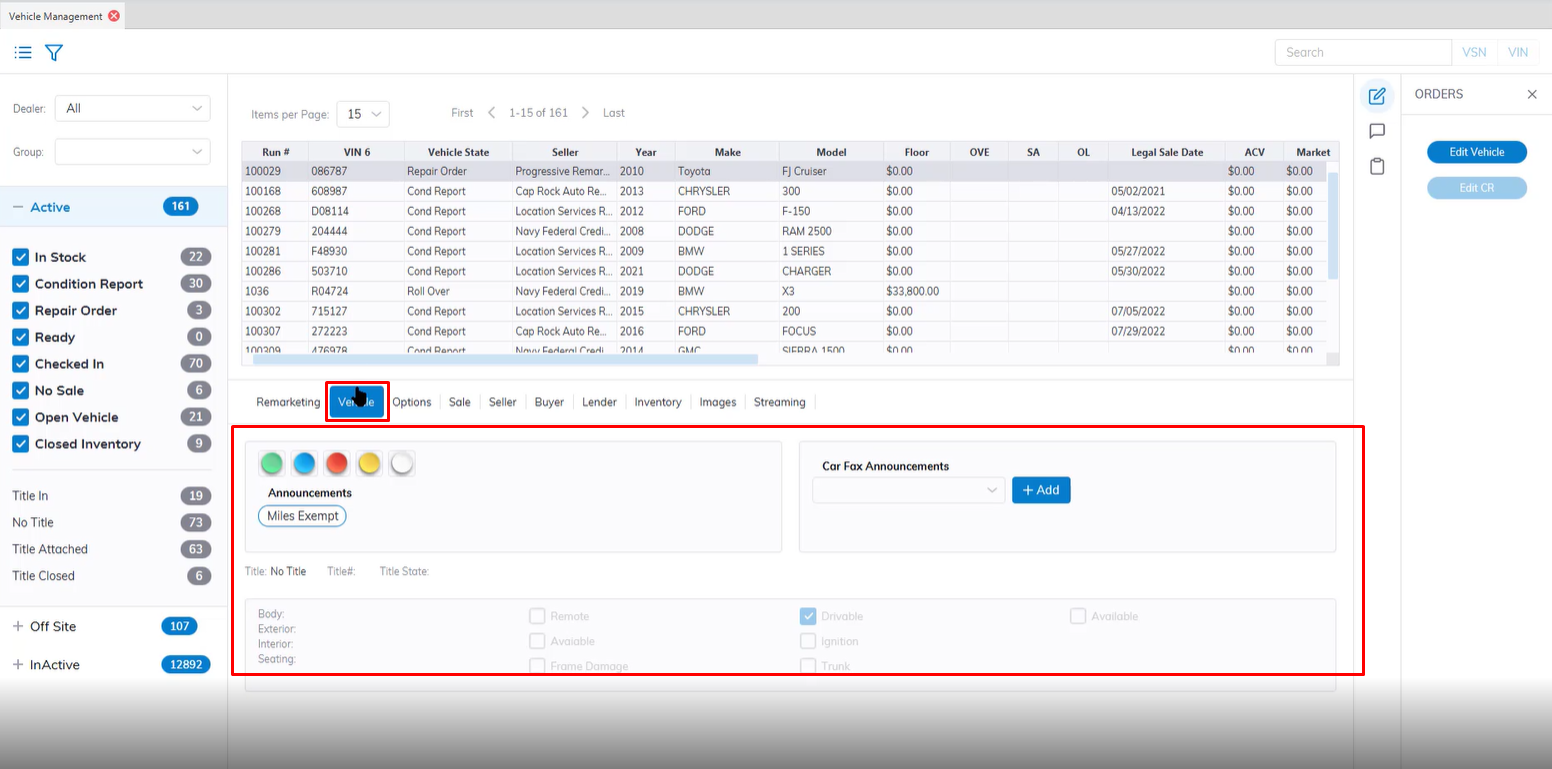
Task: Open the filter funnel icon
Action: [x=54, y=53]
